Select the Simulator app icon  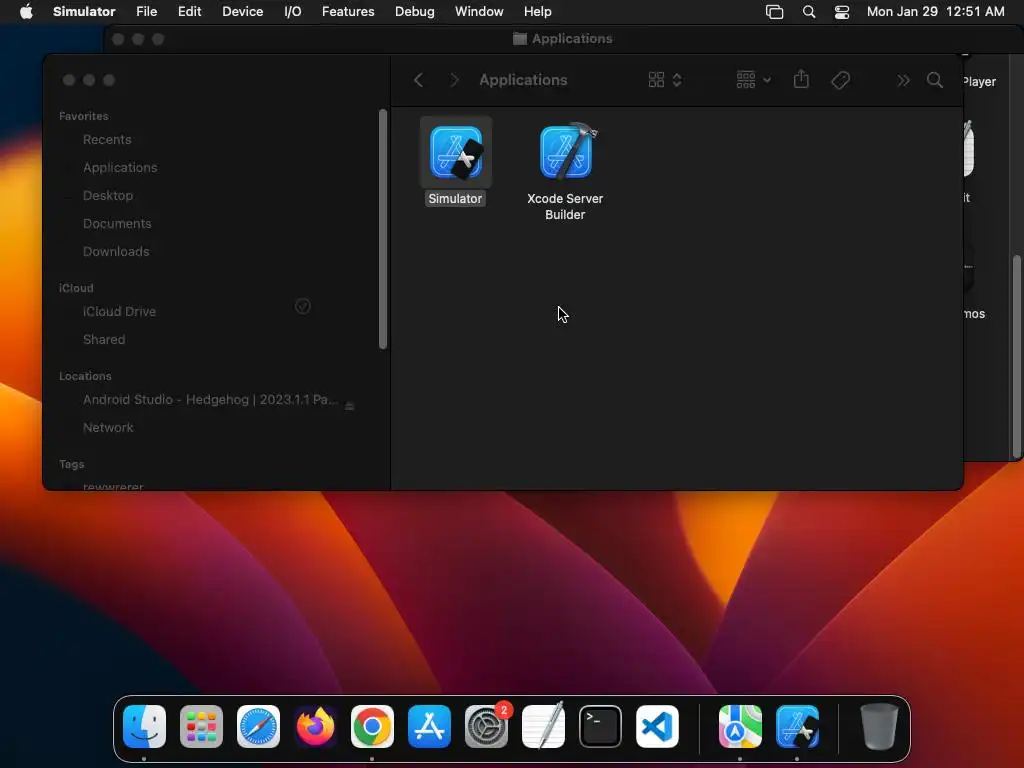pos(456,153)
